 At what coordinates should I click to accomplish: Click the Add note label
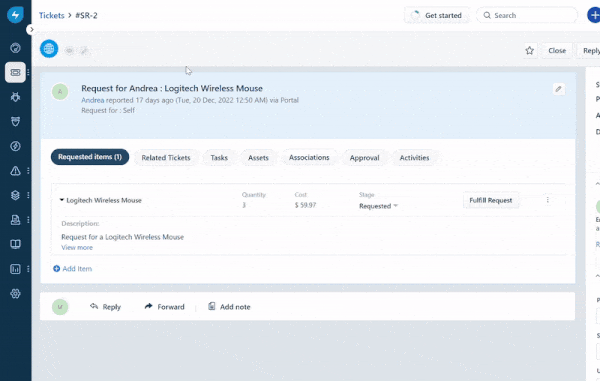click(235, 307)
